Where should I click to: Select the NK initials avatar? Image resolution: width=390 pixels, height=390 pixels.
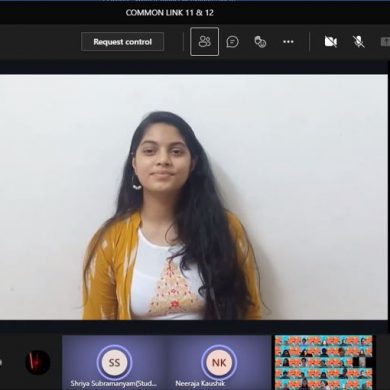point(219,362)
